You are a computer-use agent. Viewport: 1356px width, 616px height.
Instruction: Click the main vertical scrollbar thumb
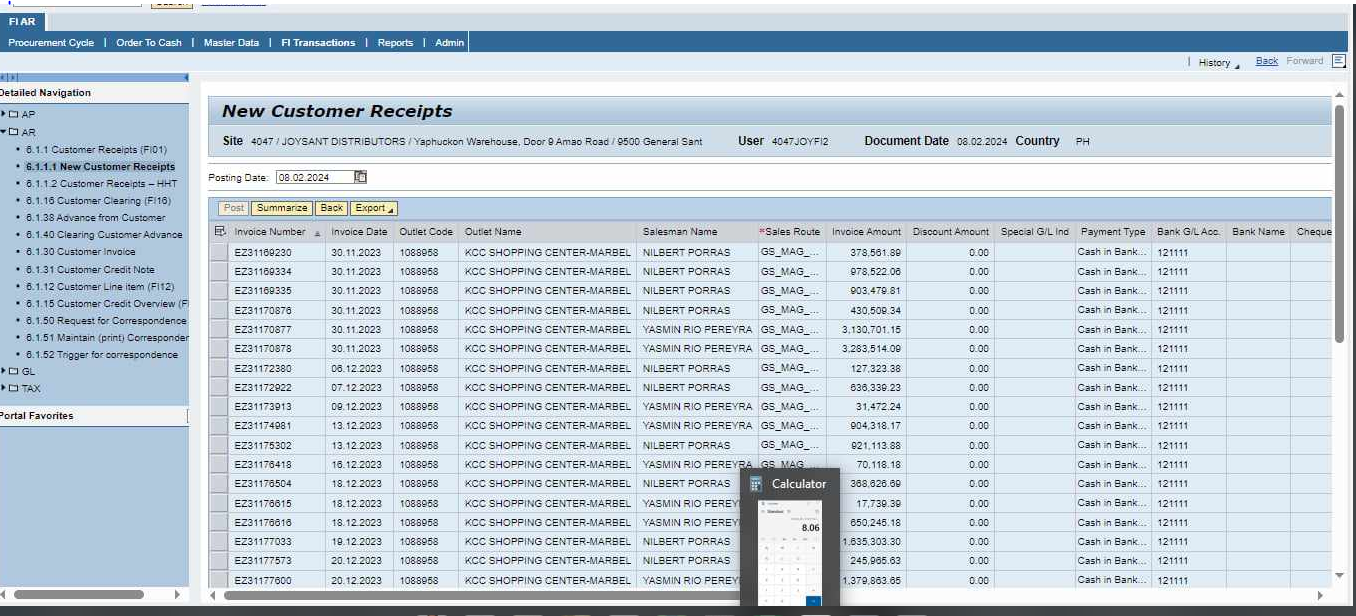click(x=1339, y=222)
